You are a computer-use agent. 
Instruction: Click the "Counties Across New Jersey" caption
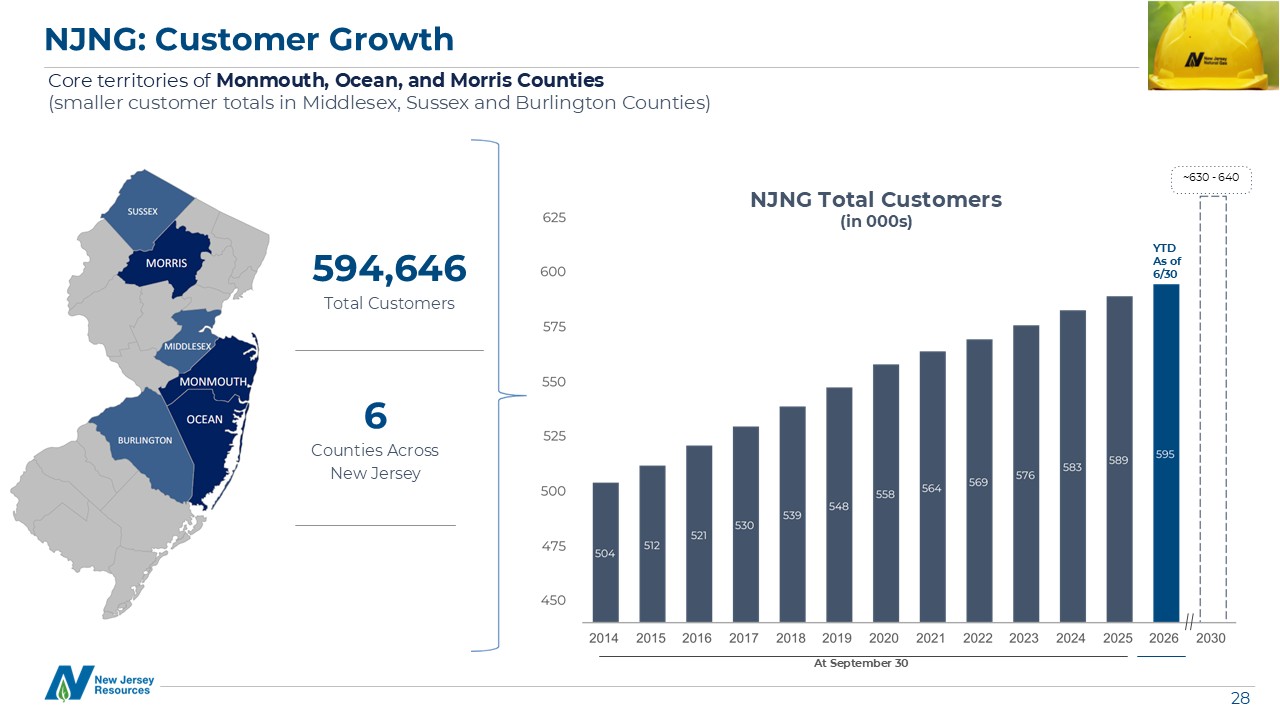click(375, 462)
